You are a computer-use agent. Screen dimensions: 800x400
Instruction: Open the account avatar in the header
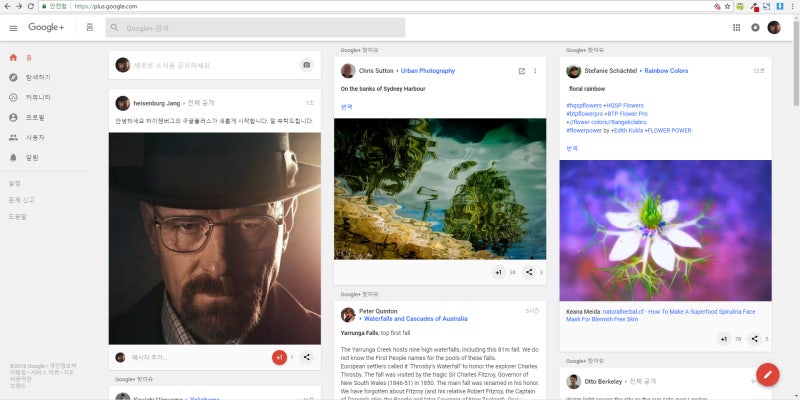pos(774,28)
